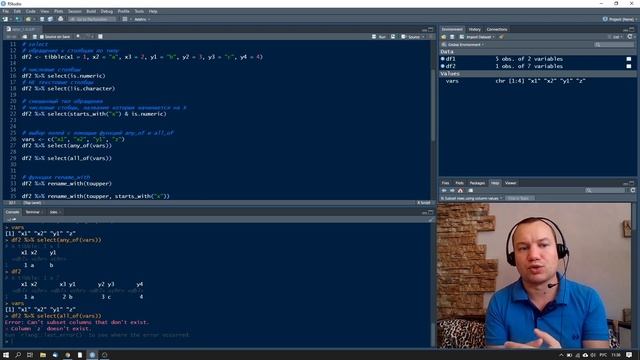Focus the Help search field

click(x=604, y=191)
